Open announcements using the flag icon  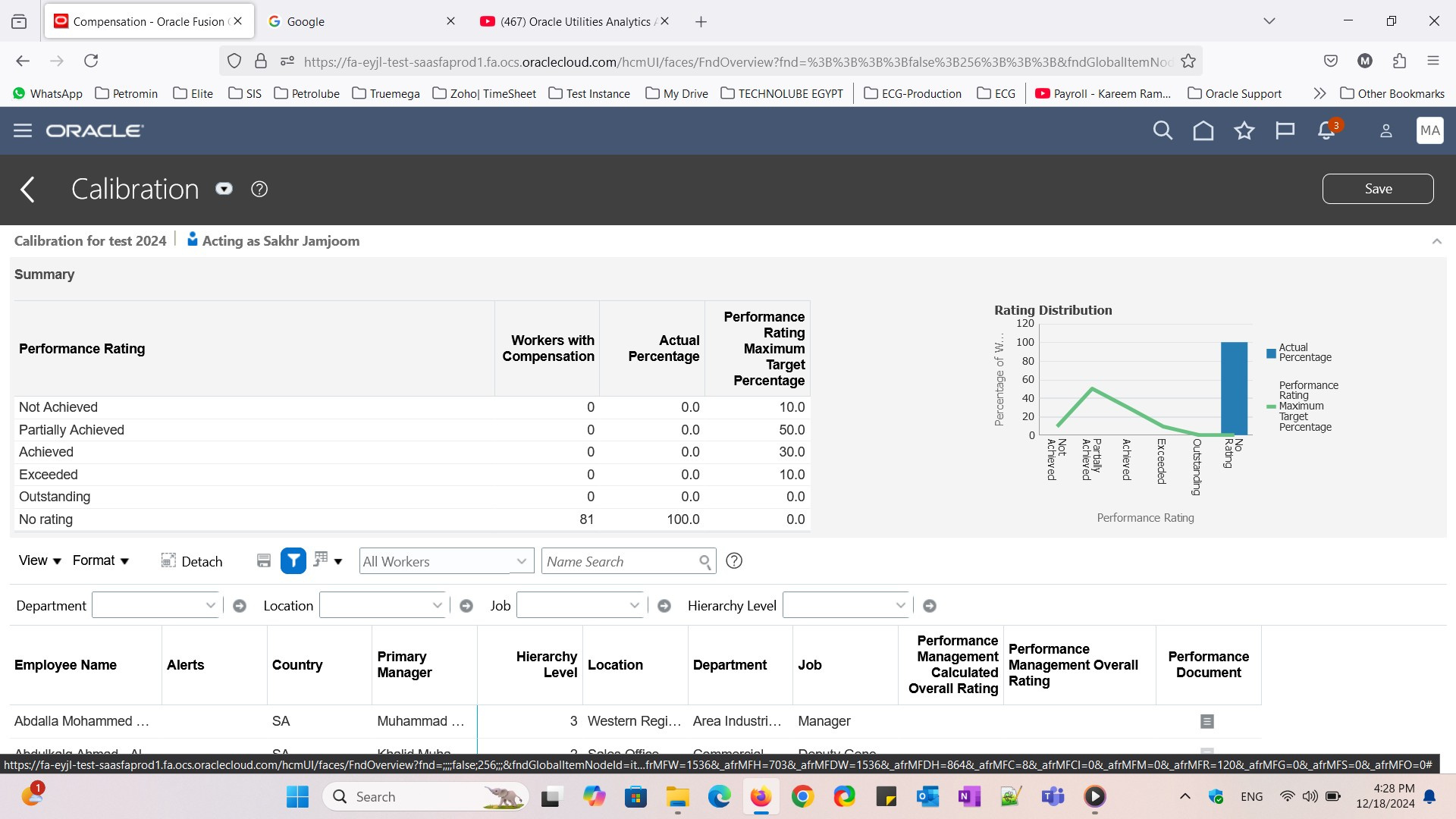1285,130
